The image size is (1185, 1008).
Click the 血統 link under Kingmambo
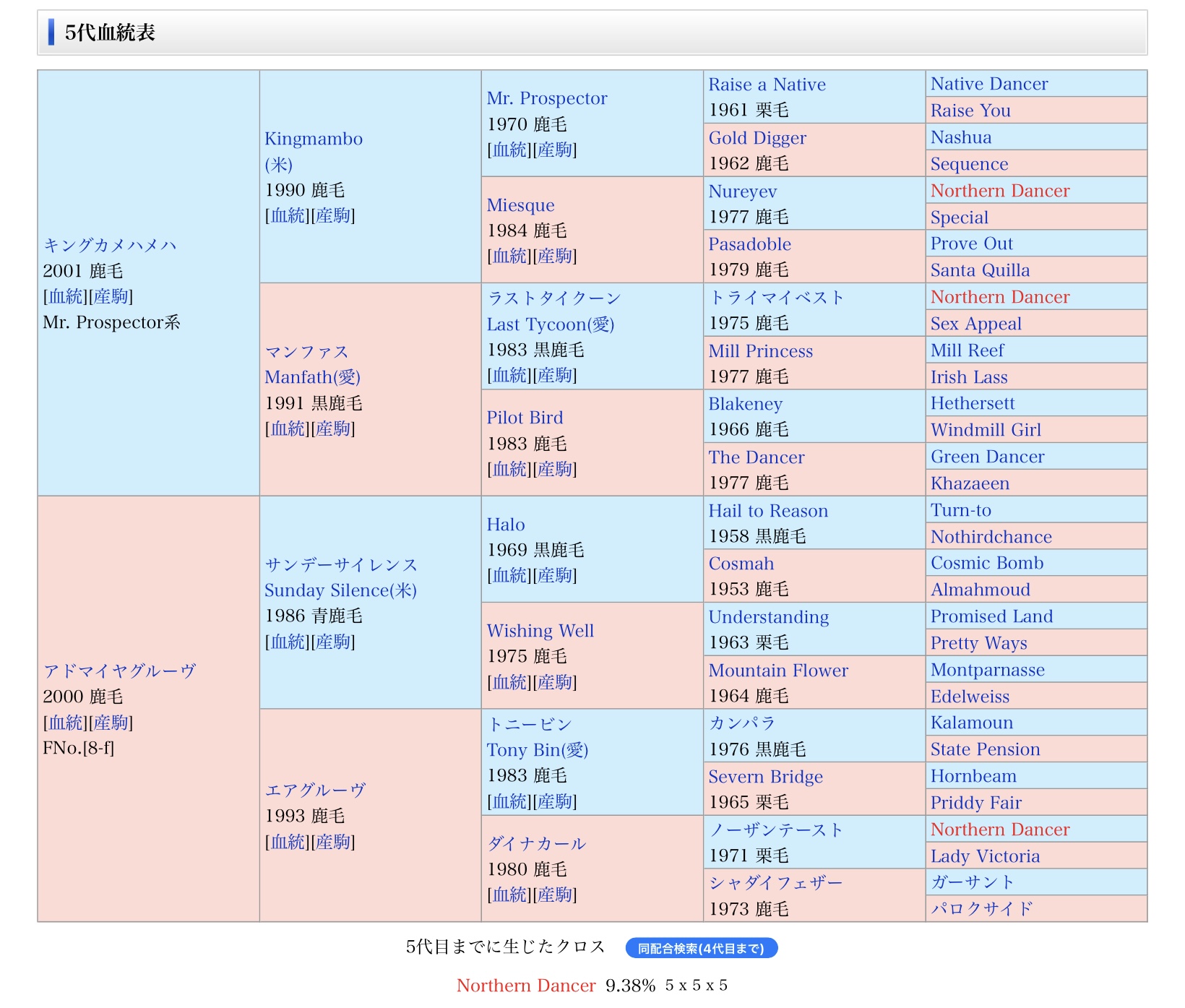point(289,215)
